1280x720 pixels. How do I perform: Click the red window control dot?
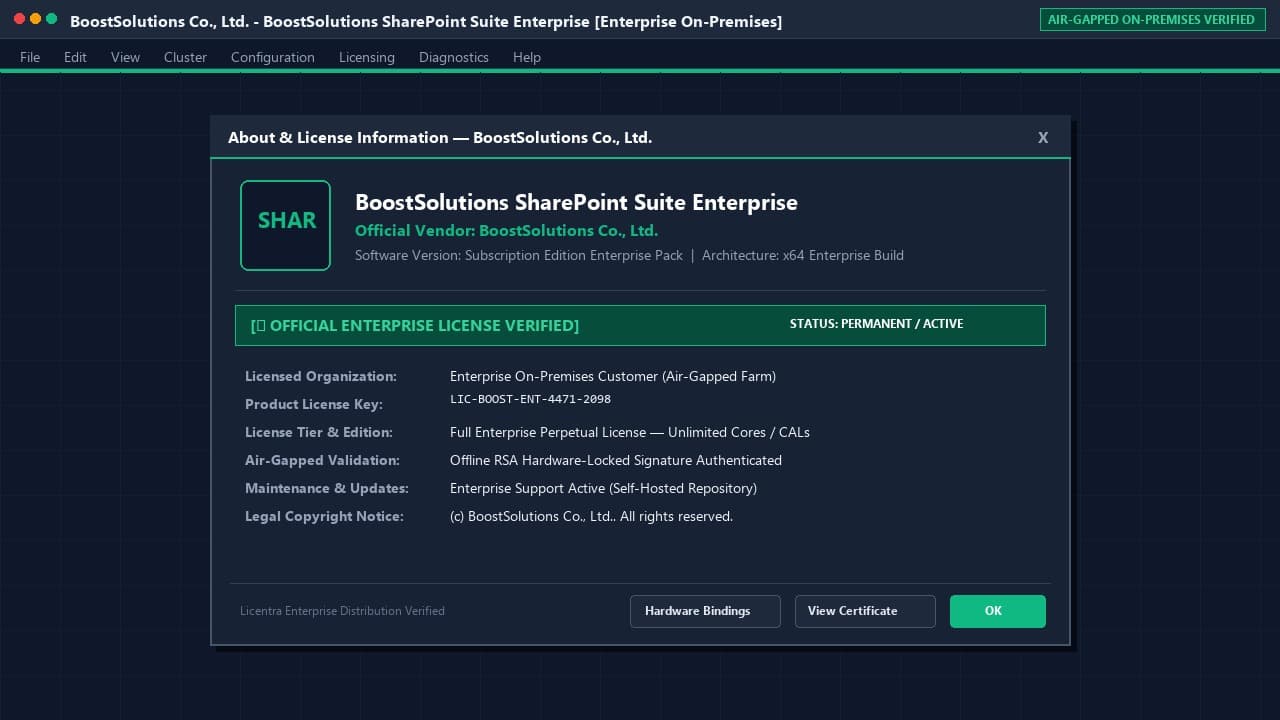tap(19, 19)
